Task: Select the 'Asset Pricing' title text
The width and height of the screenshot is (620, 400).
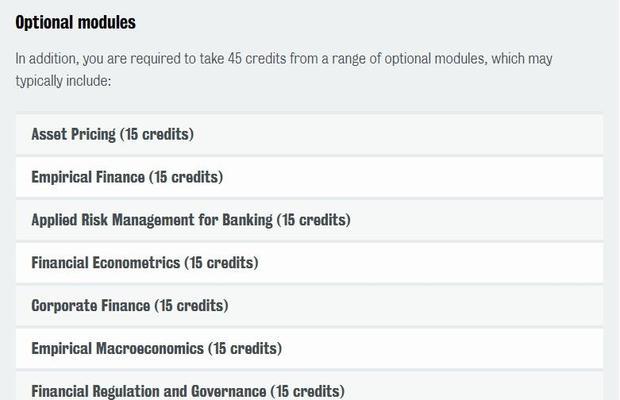Action: (x=74, y=134)
